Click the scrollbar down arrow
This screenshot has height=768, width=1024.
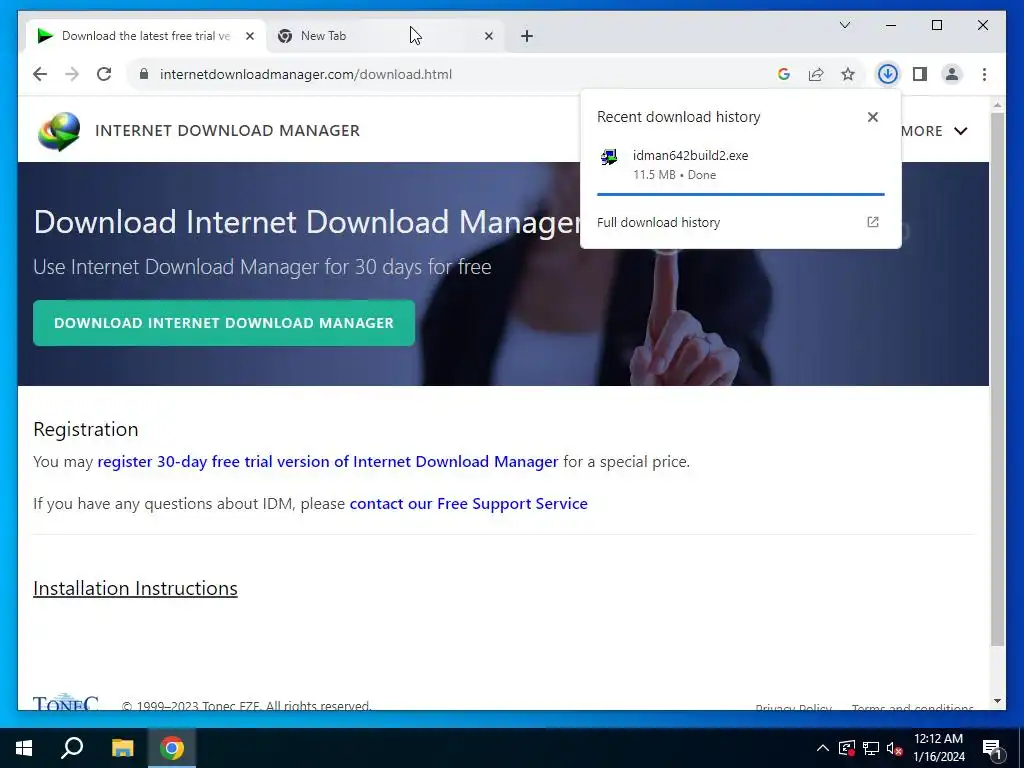pyautogui.click(x=997, y=701)
